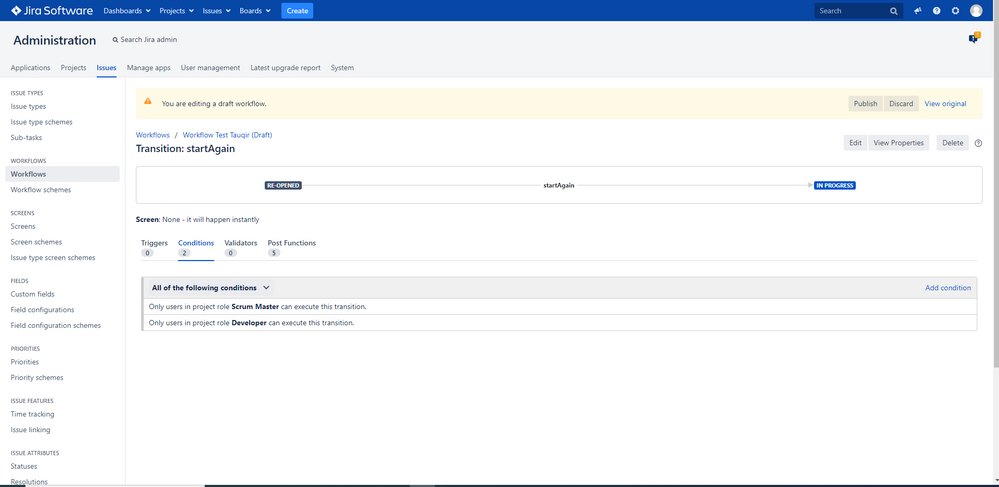Open the Projects dropdown menu
Viewport: 999px width, 487px height.
click(x=177, y=11)
